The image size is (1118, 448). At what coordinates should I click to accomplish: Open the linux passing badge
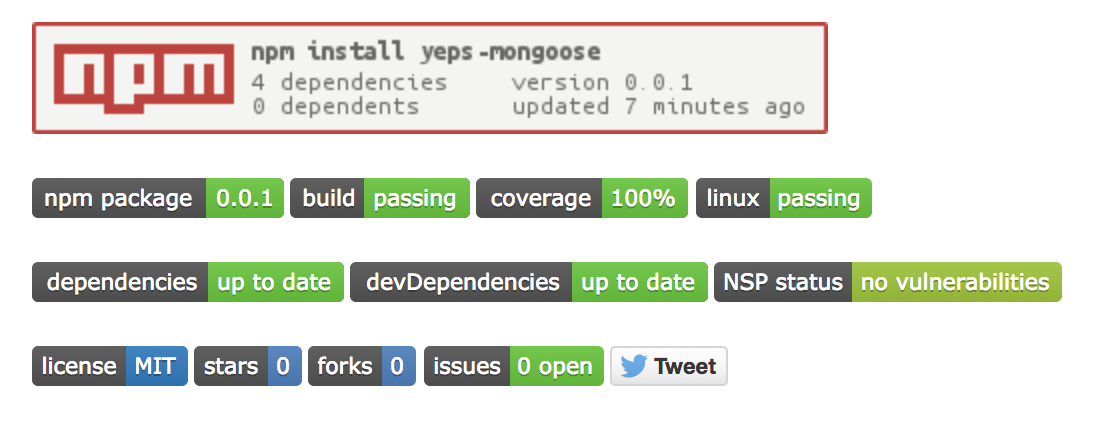coord(784,198)
